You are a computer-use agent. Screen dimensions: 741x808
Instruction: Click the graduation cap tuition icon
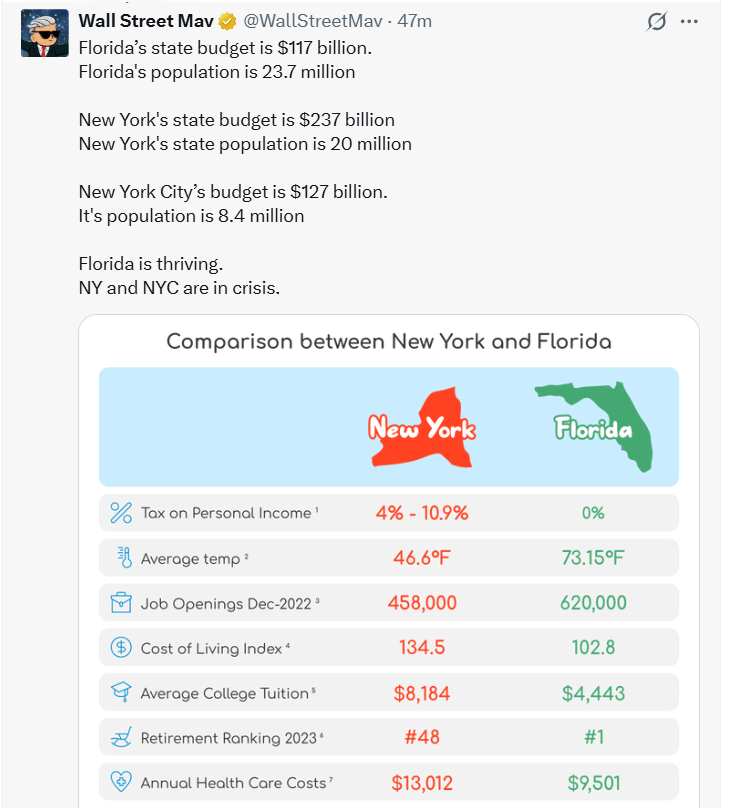121,693
